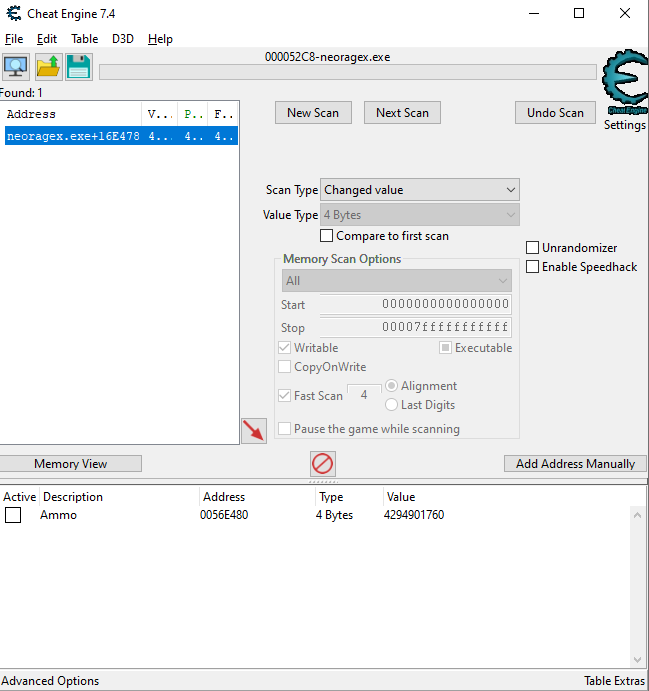The image size is (649, 691).
Task: Click address list scrollbar up arrow
Action: [638, 515]
